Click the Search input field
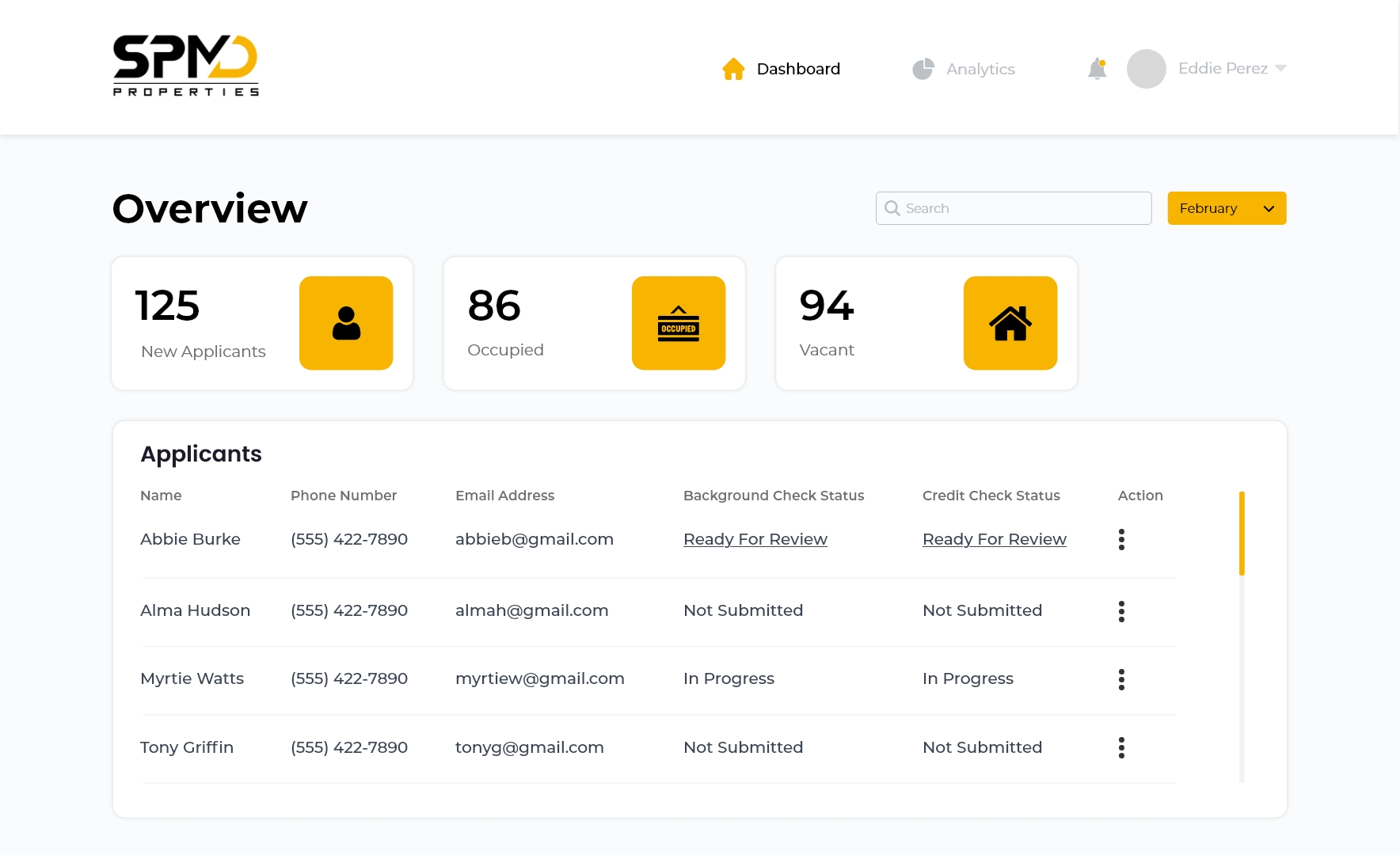Viewport: 1400px width, 855px height. point(1014,208)
